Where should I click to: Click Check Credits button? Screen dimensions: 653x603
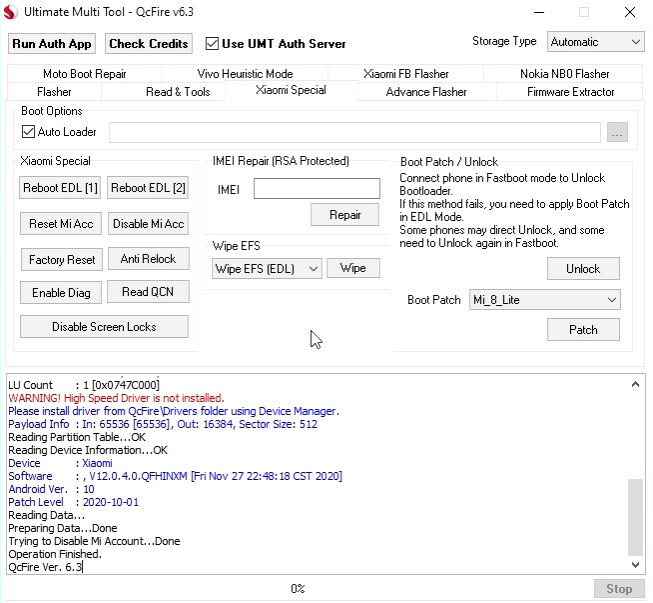[x=149, y=44]
